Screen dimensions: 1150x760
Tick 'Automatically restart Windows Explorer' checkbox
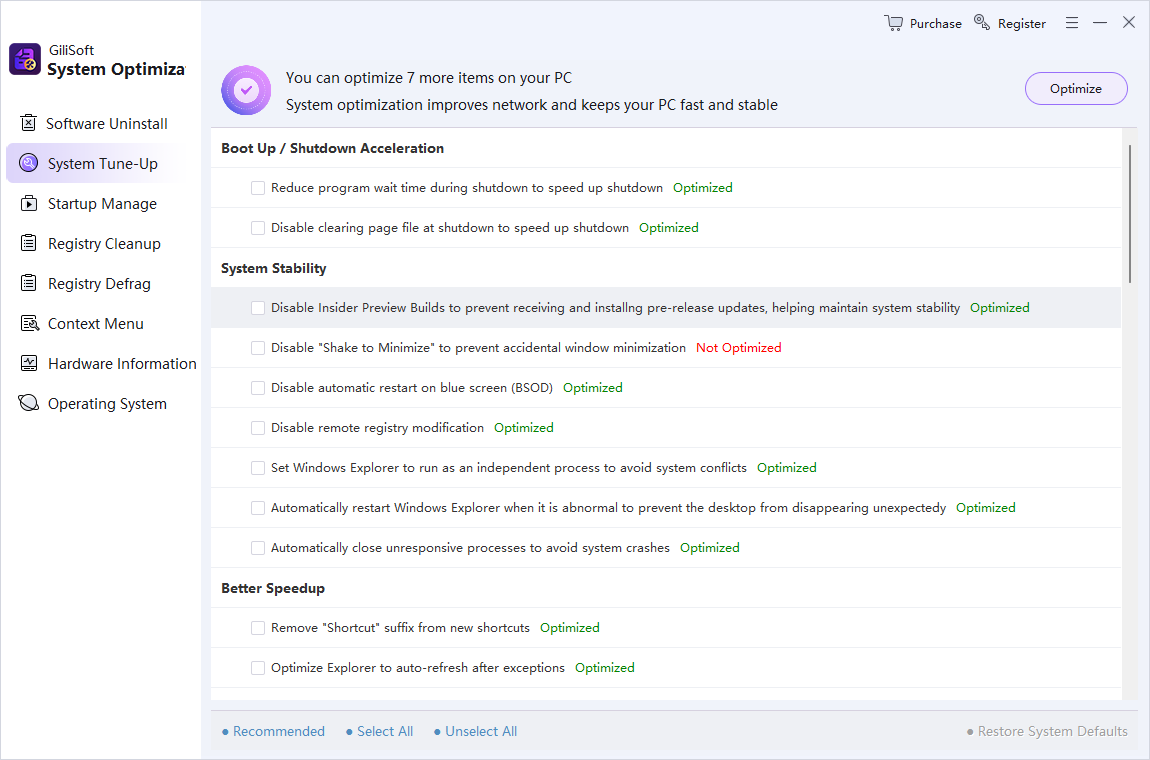click(x=258, y=508)
